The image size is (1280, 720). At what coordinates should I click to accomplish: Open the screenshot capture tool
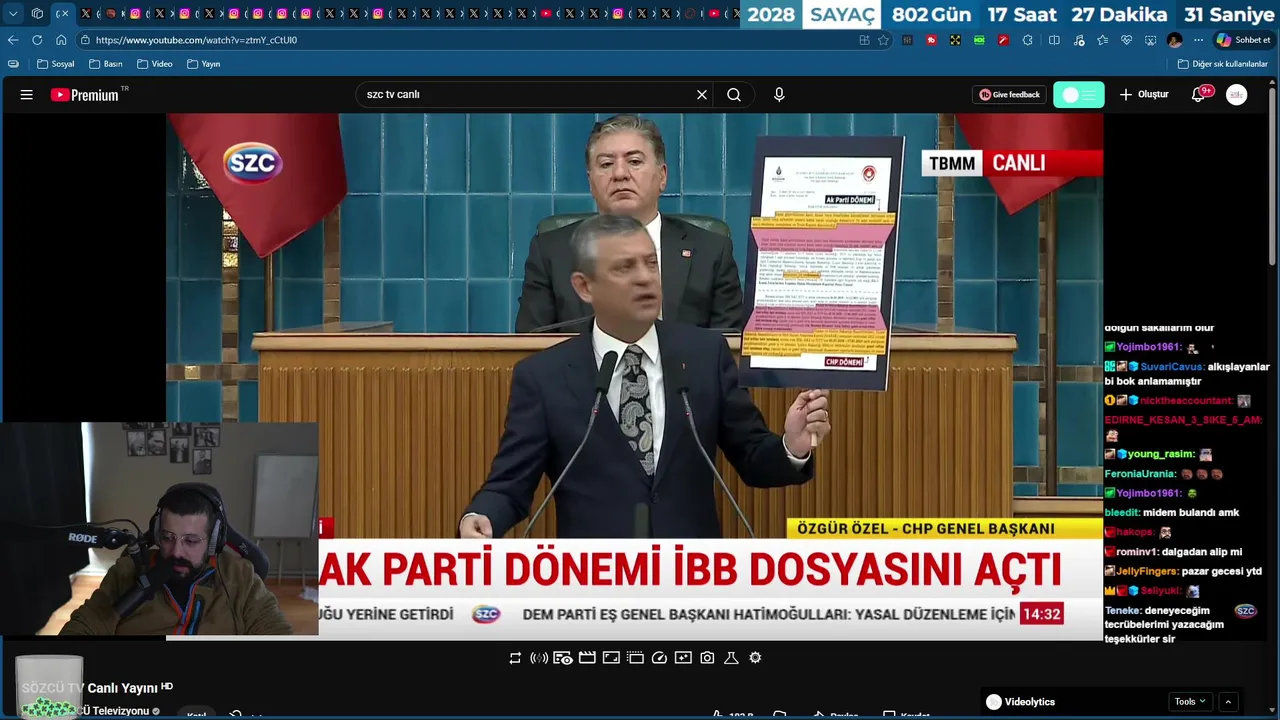[x=1150, y=40]
